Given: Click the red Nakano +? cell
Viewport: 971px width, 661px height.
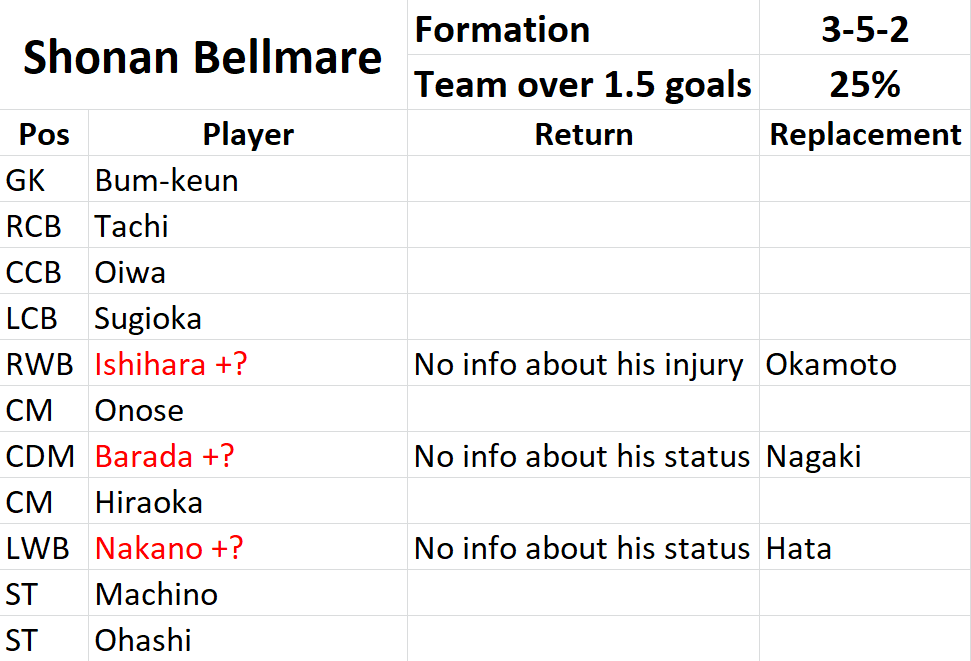Looking at the screenshot, I should (248, 547).
